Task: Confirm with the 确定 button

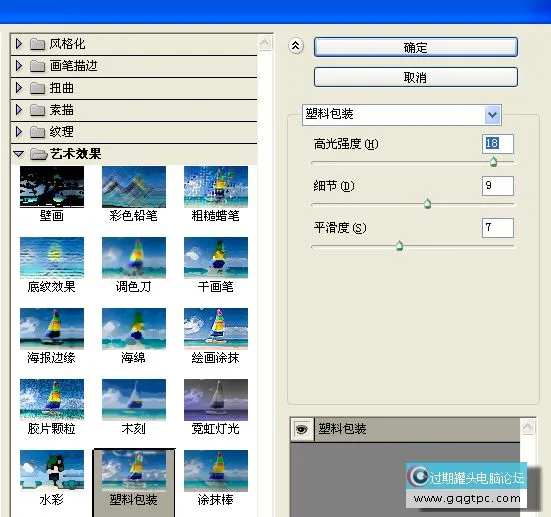Action: 416,47
